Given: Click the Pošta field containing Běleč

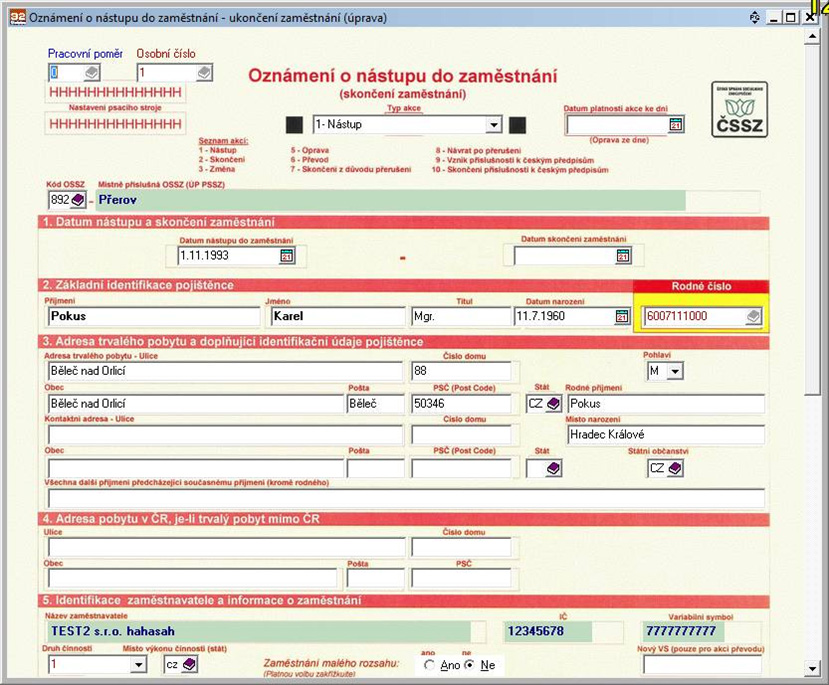Looking at the screenshot, I should [375, 404].
